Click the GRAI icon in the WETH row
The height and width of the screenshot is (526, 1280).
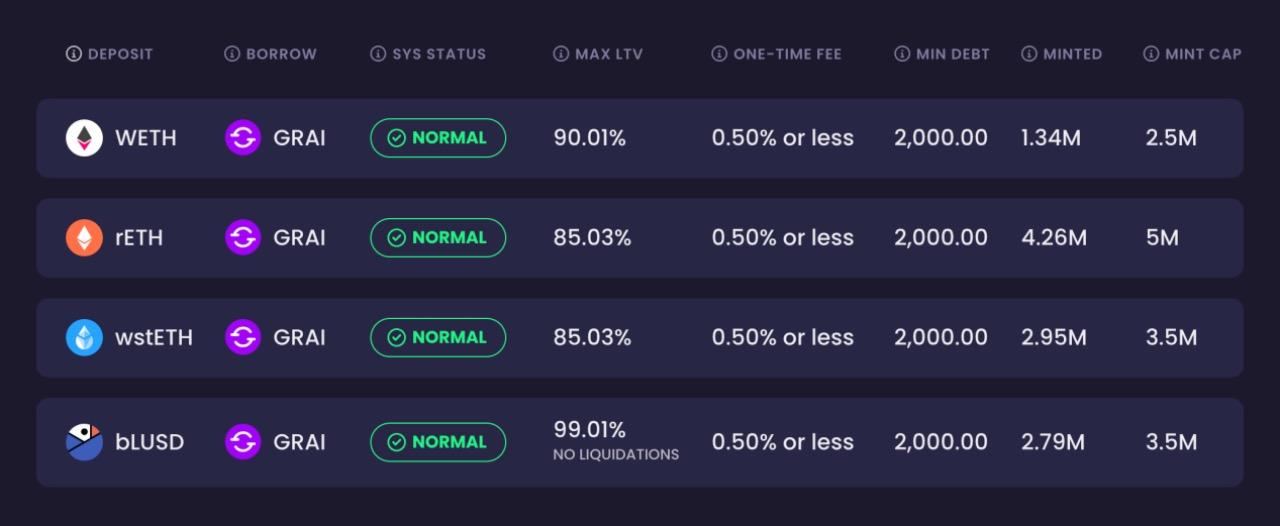click(x=243, y=138)
